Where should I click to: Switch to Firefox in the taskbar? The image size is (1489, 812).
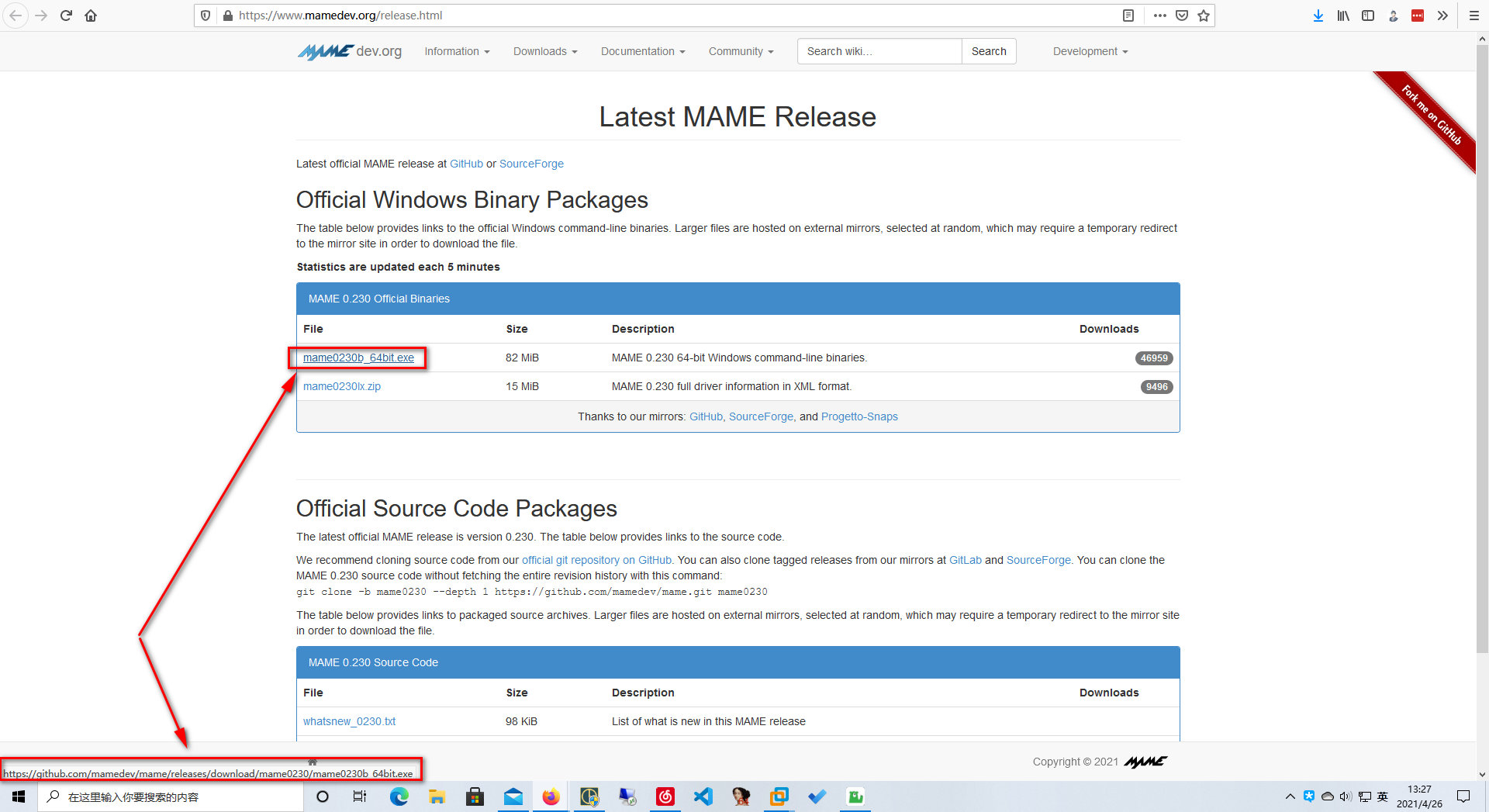tap(551, 796)
